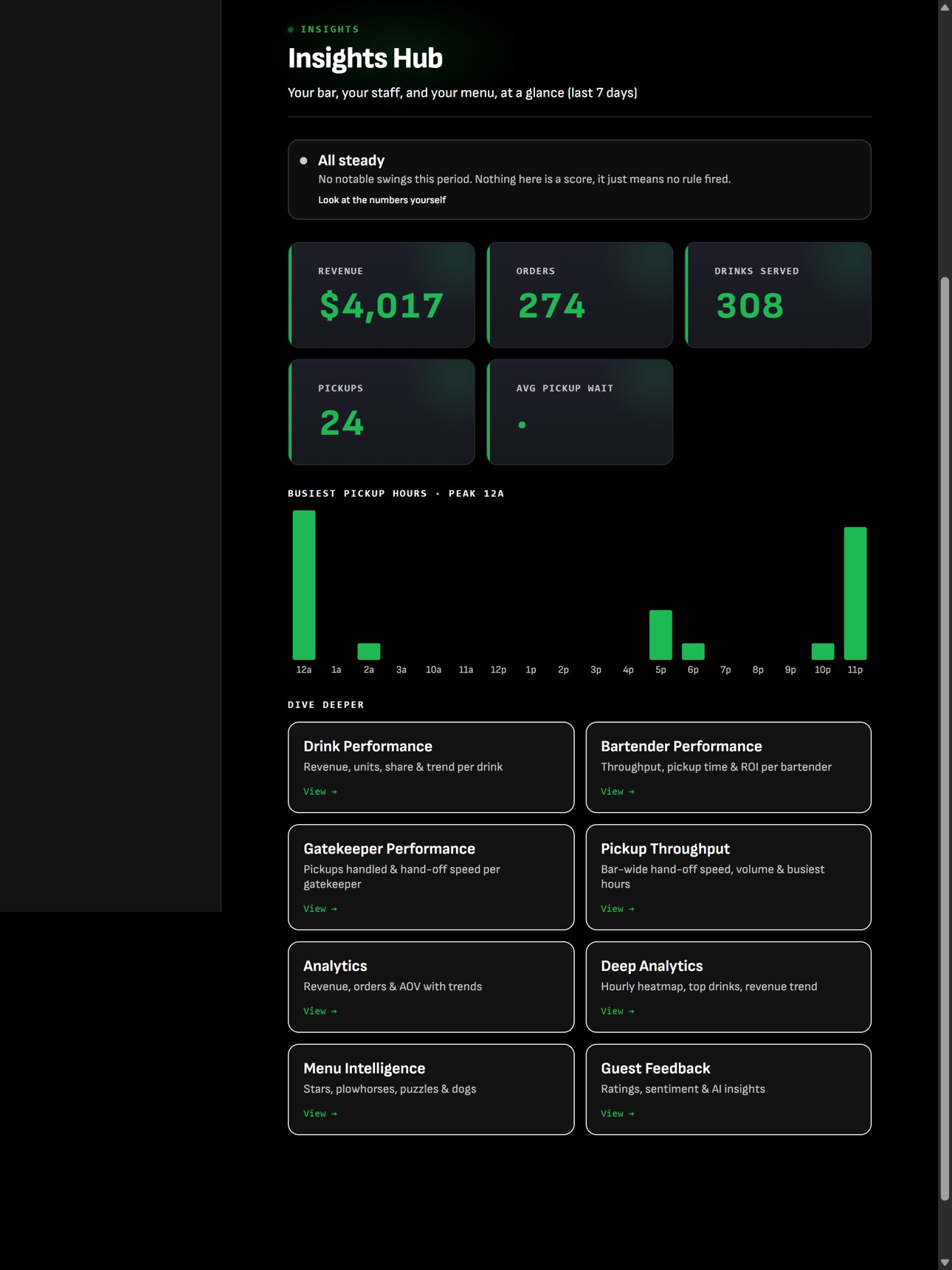The image size is (952, 1270).
Task: Select the Revenue $4,017 stat card
Action: pyautogui.click(x=382, y=295)
